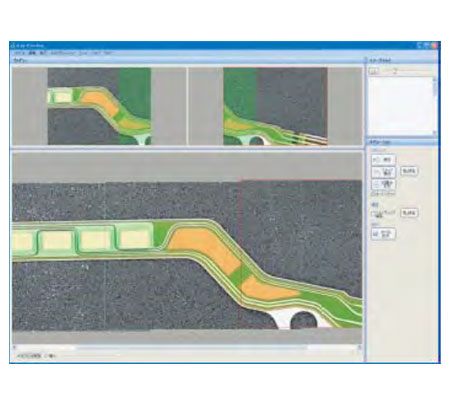Click the small text button beside the lower checkbox
Image resolution: width=450 pixels, height=400 pixels.
(x=409, y=213)
